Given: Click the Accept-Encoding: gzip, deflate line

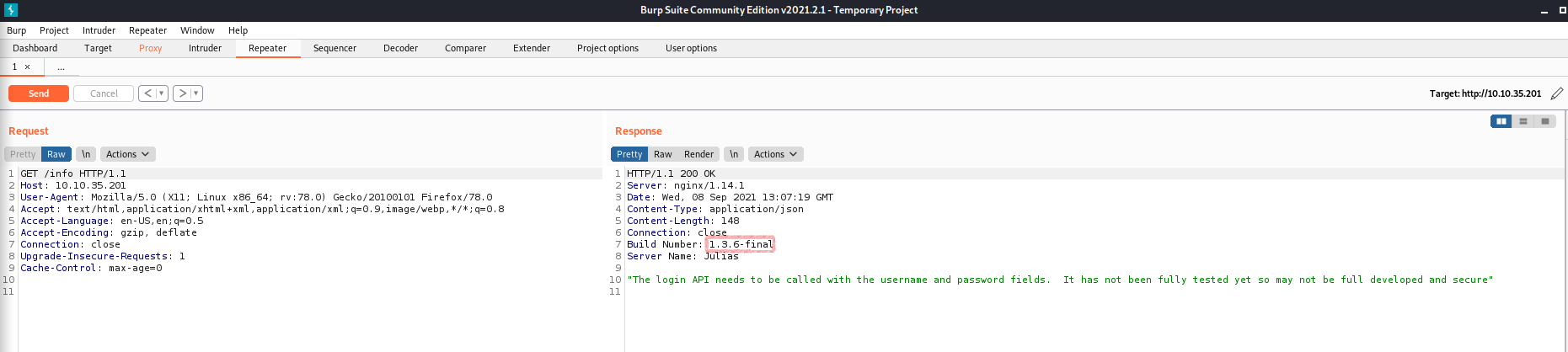Looking at the screenshot, I should [x=109, y=232].
